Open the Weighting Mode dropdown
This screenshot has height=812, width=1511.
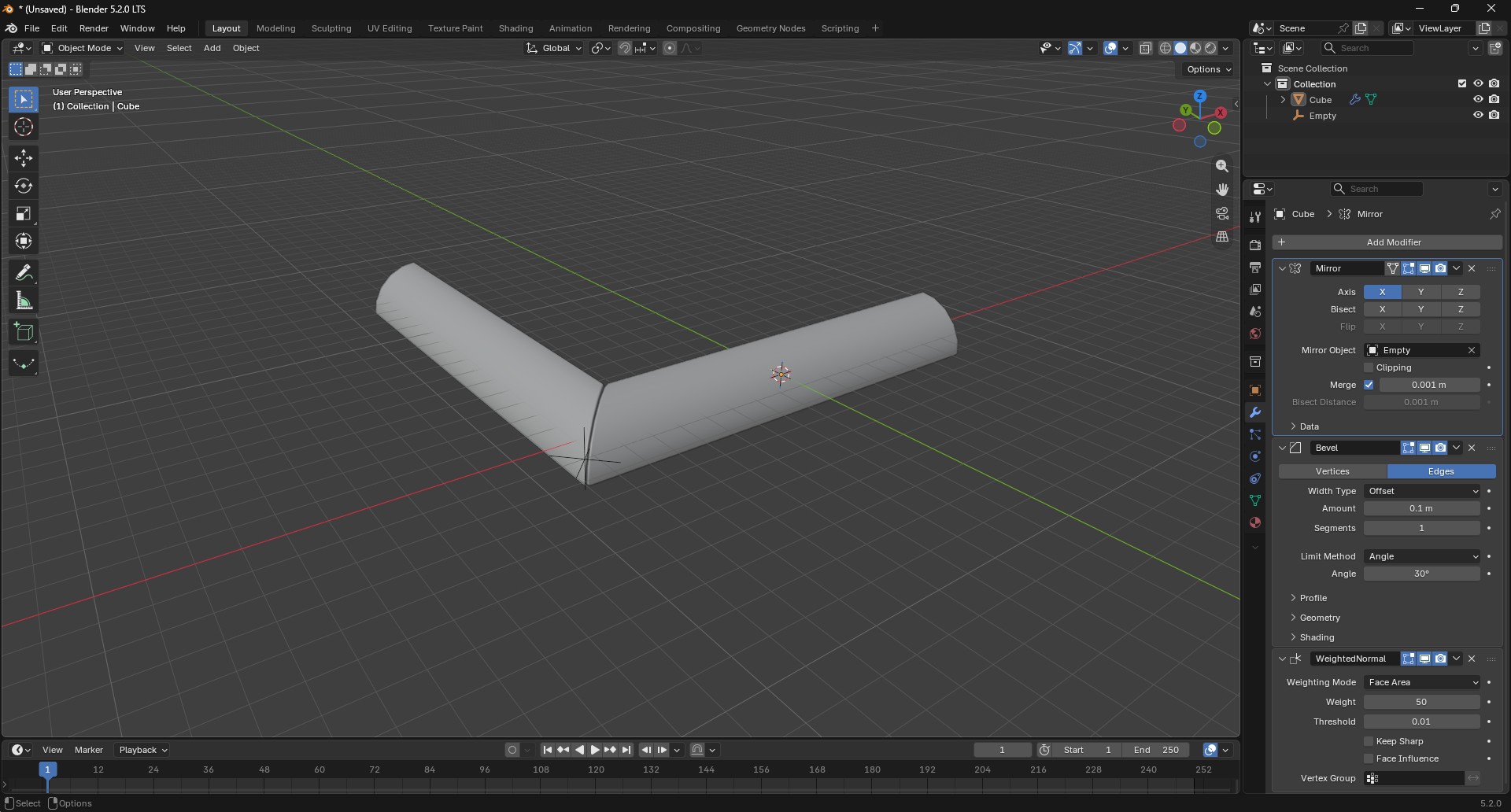[x=1422, y=682]
